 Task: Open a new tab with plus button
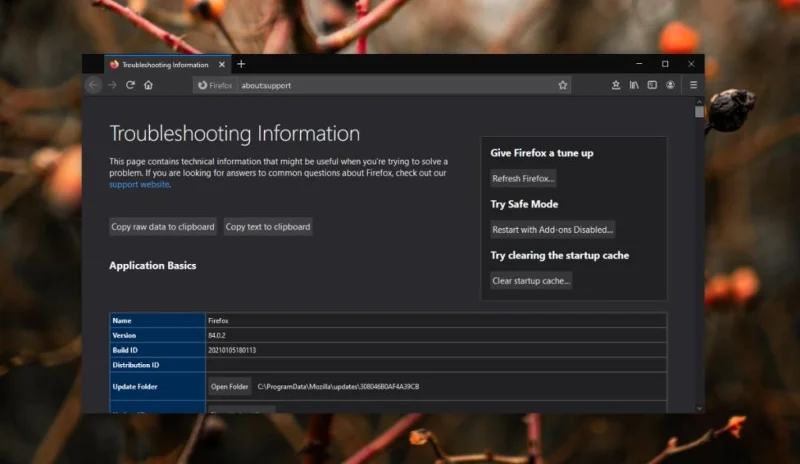241,64
